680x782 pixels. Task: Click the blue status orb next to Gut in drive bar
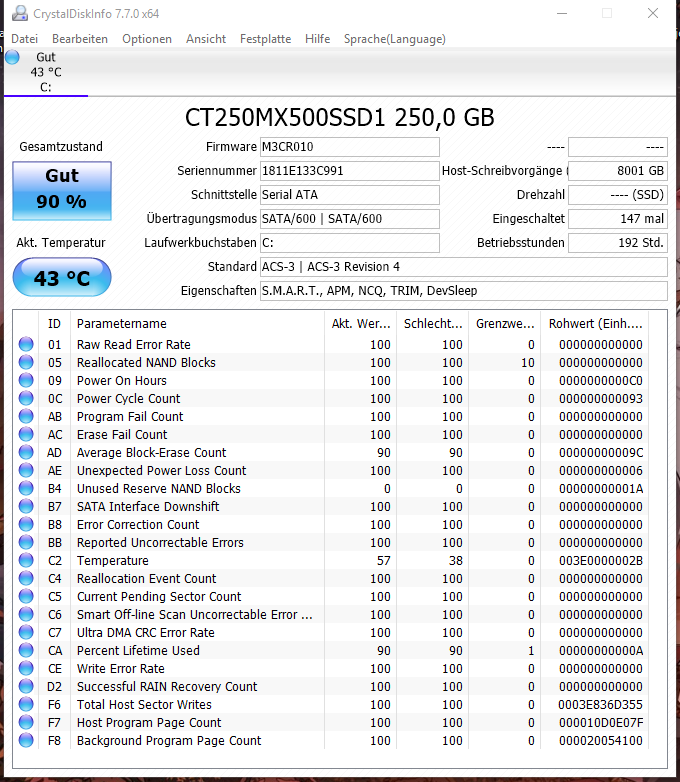pos(12,57)
